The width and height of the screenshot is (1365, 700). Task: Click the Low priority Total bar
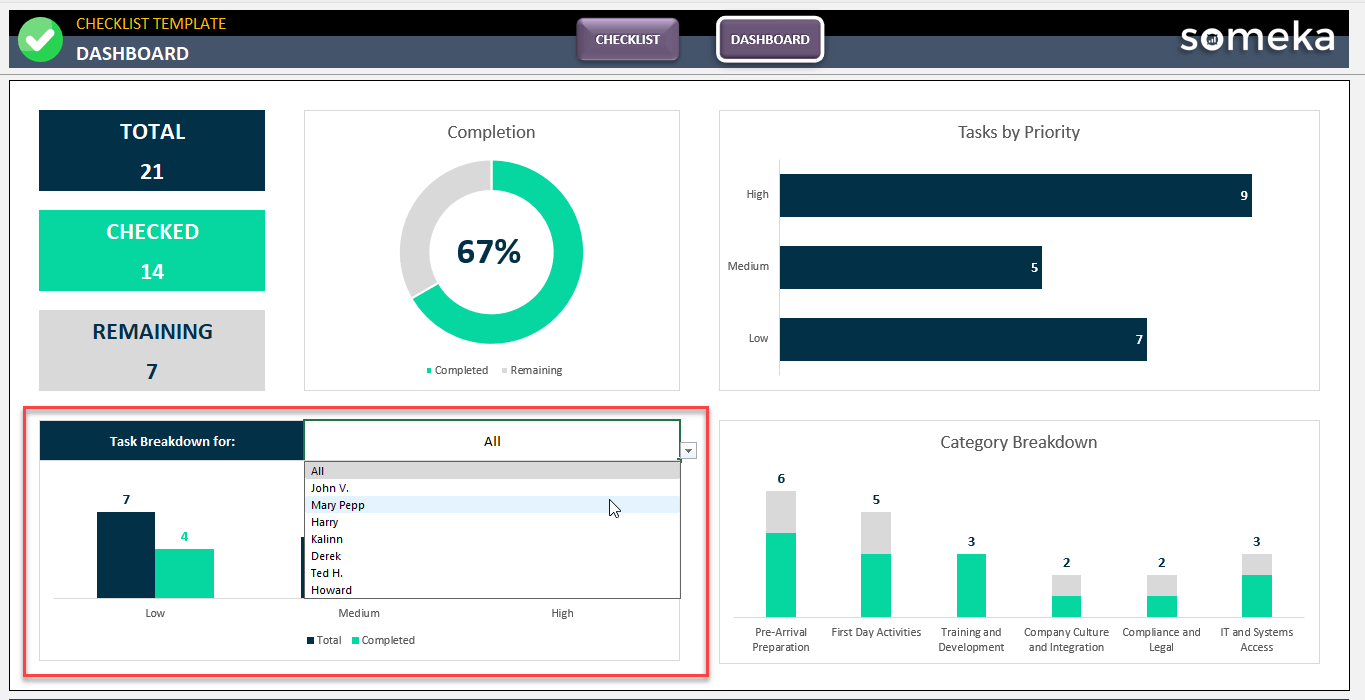coord(126,555)
